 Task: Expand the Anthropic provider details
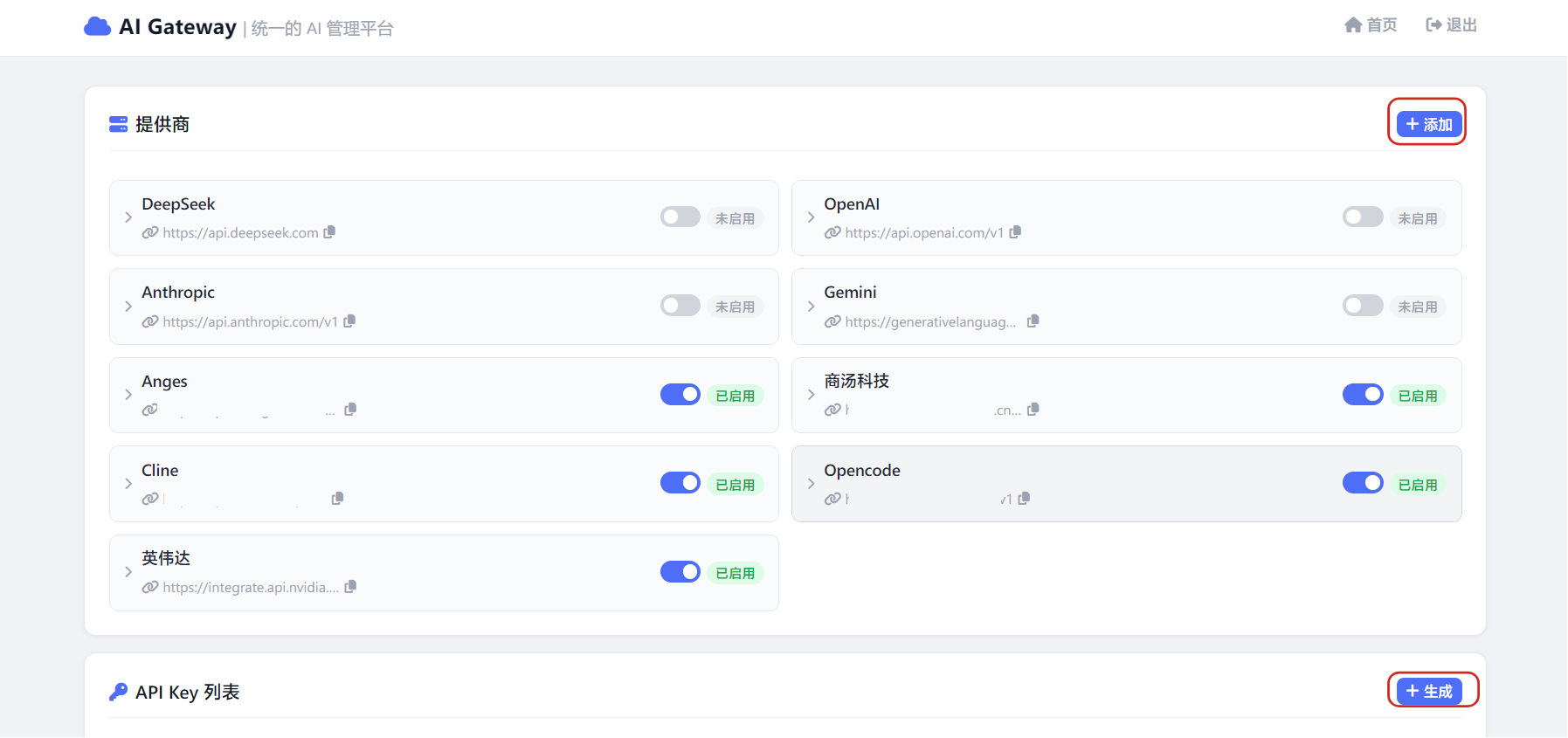[128, 307]
